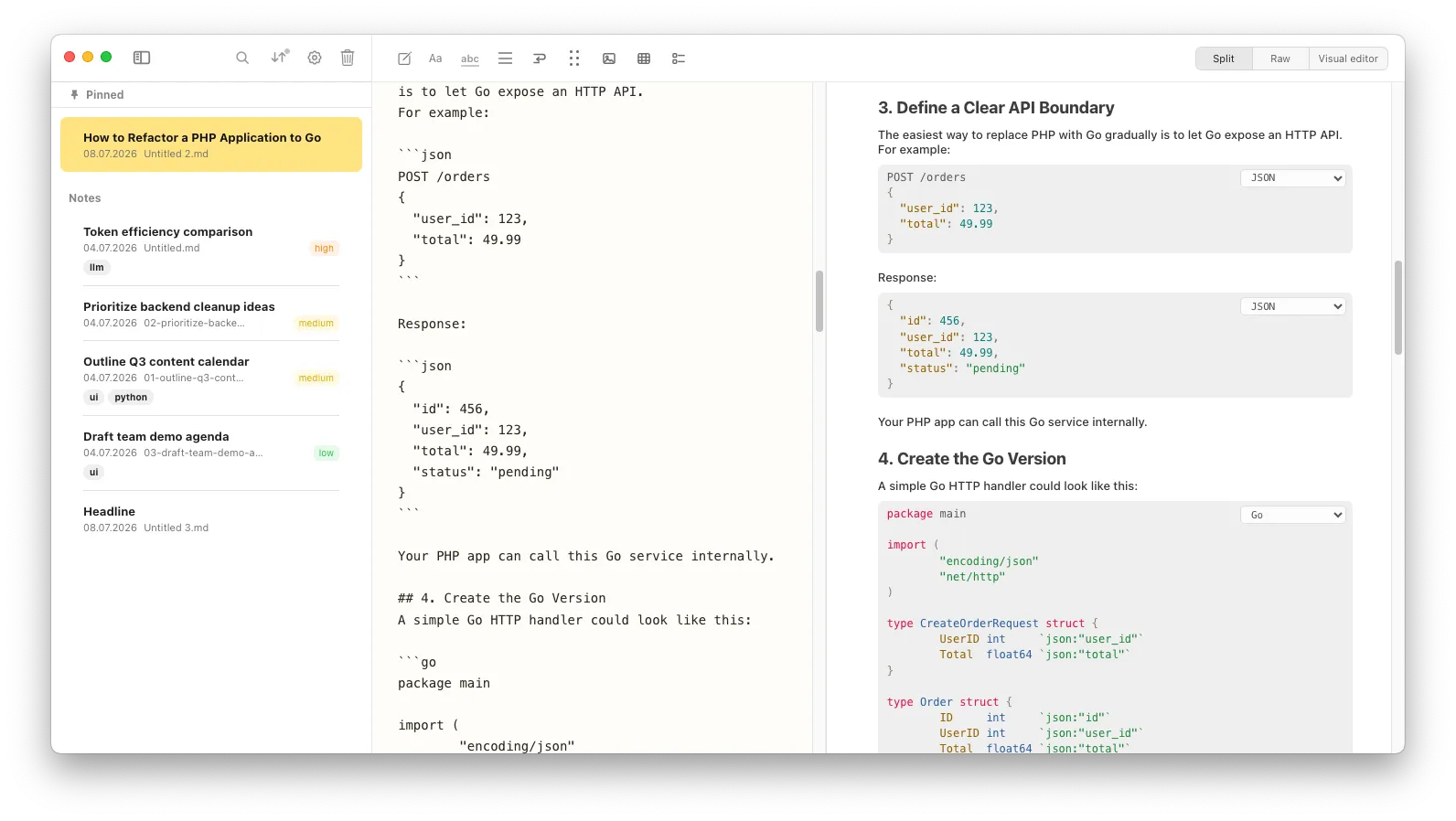1456x821 pixels.
Task: Click raw editor line 'POST /orders'
Action: tap(444, 176)
